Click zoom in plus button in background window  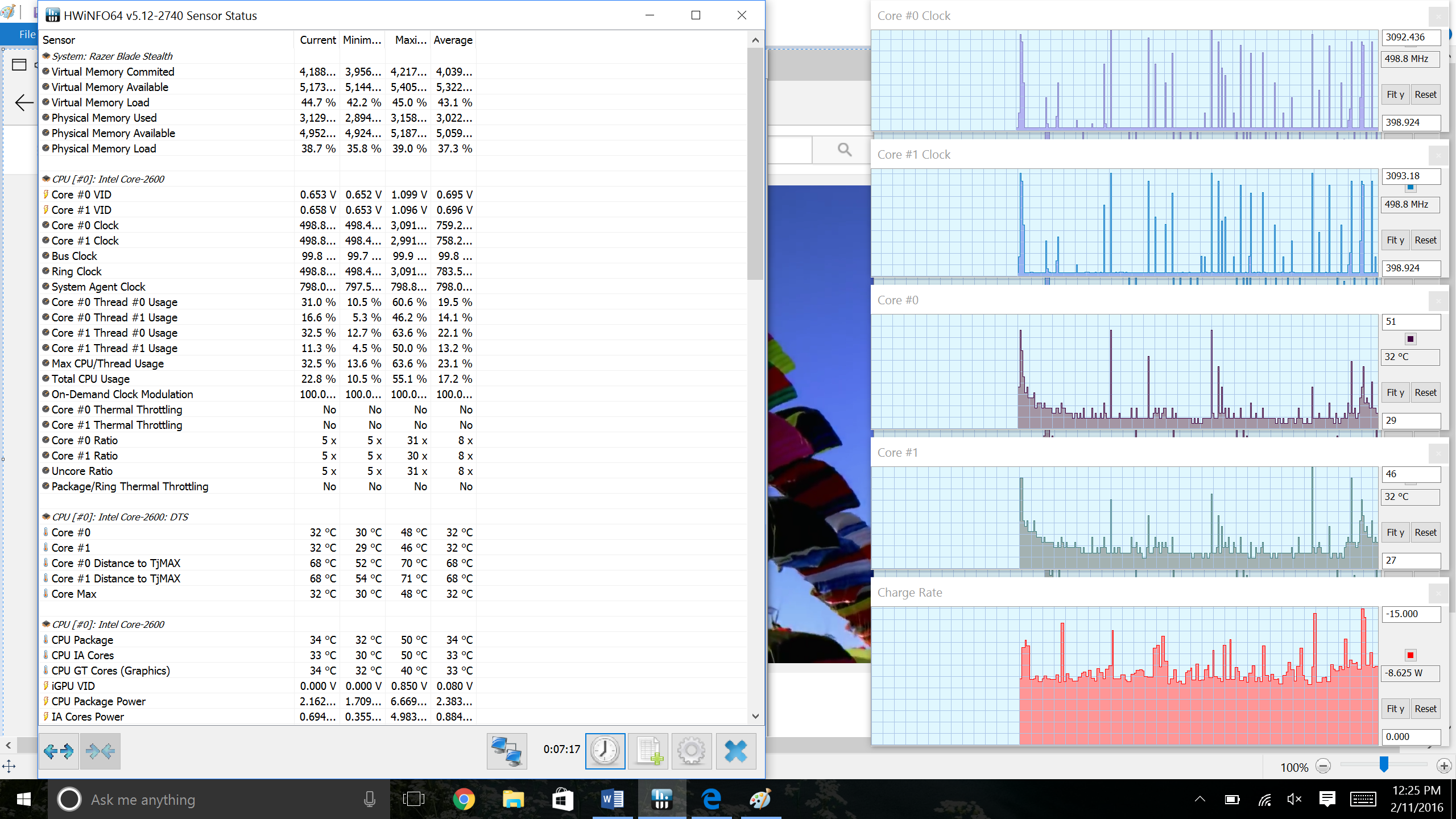pos(1443,766)
